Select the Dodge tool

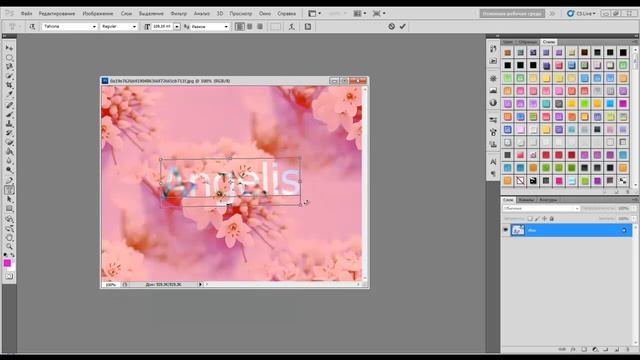tap(9, 170)
